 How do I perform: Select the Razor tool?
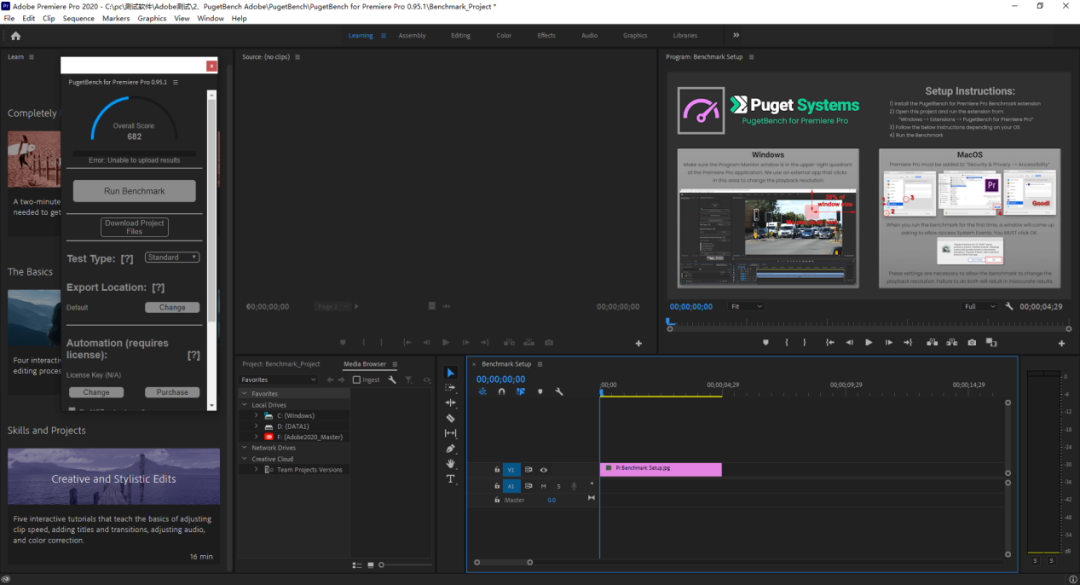450,418
